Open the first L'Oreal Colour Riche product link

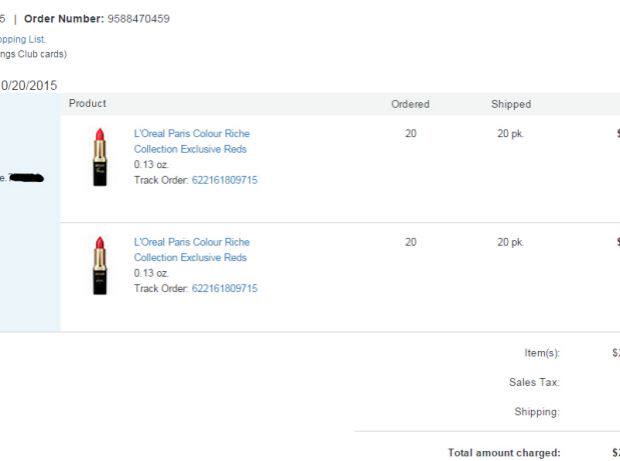(x=191, y=141)
